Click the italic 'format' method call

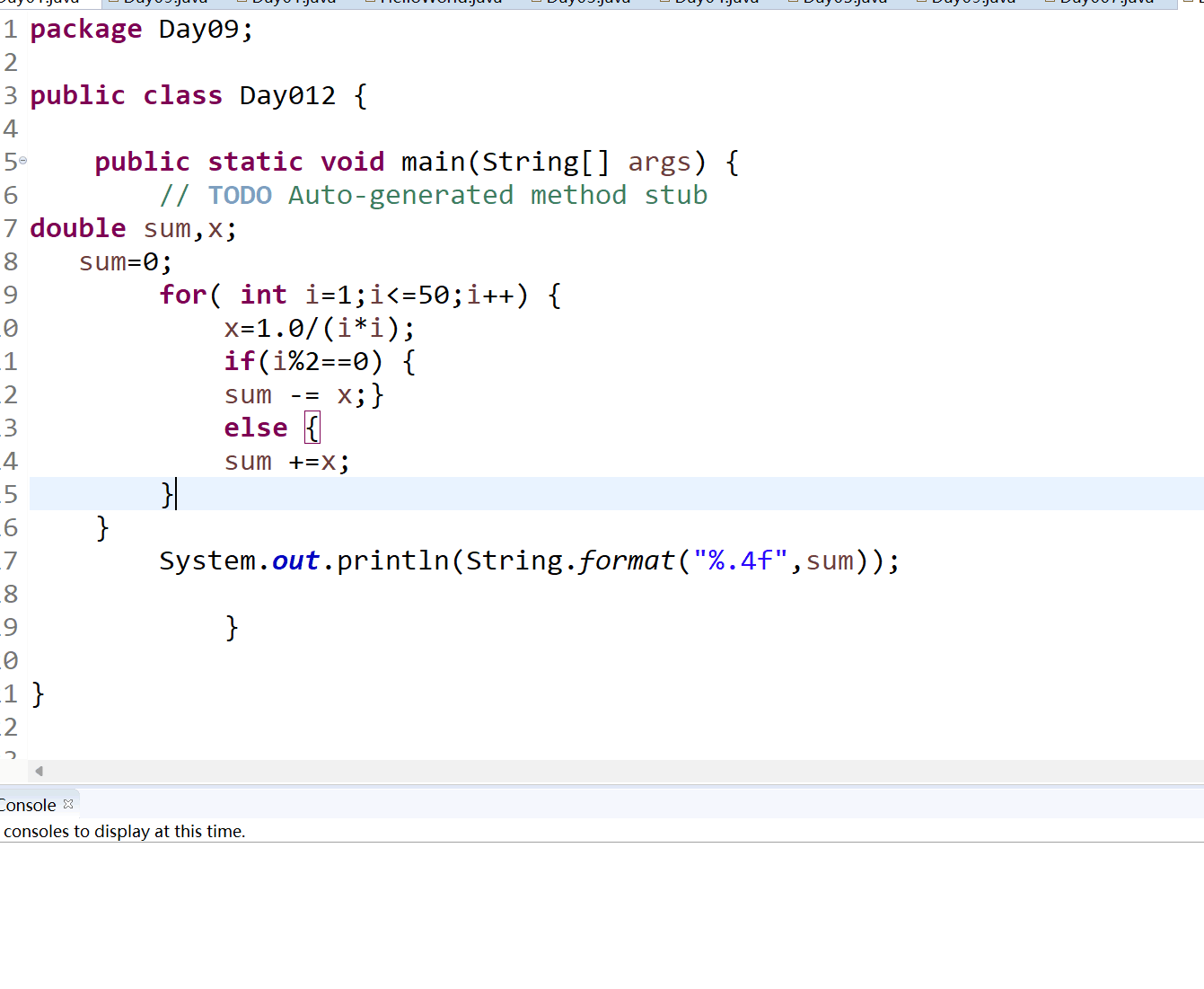pos(626,561)
